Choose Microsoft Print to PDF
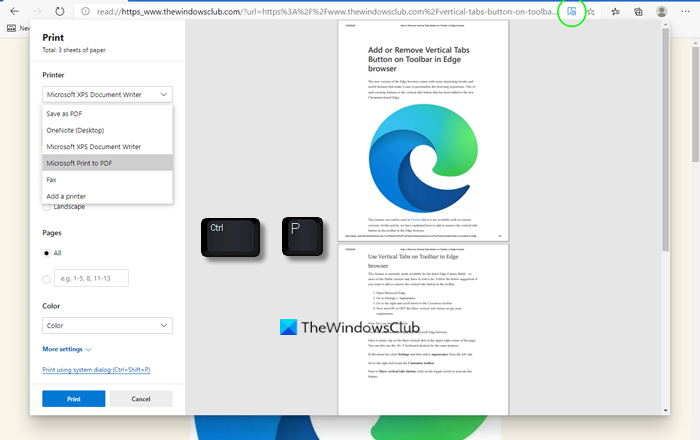This screenshot has height=440, width=700. 107,163
